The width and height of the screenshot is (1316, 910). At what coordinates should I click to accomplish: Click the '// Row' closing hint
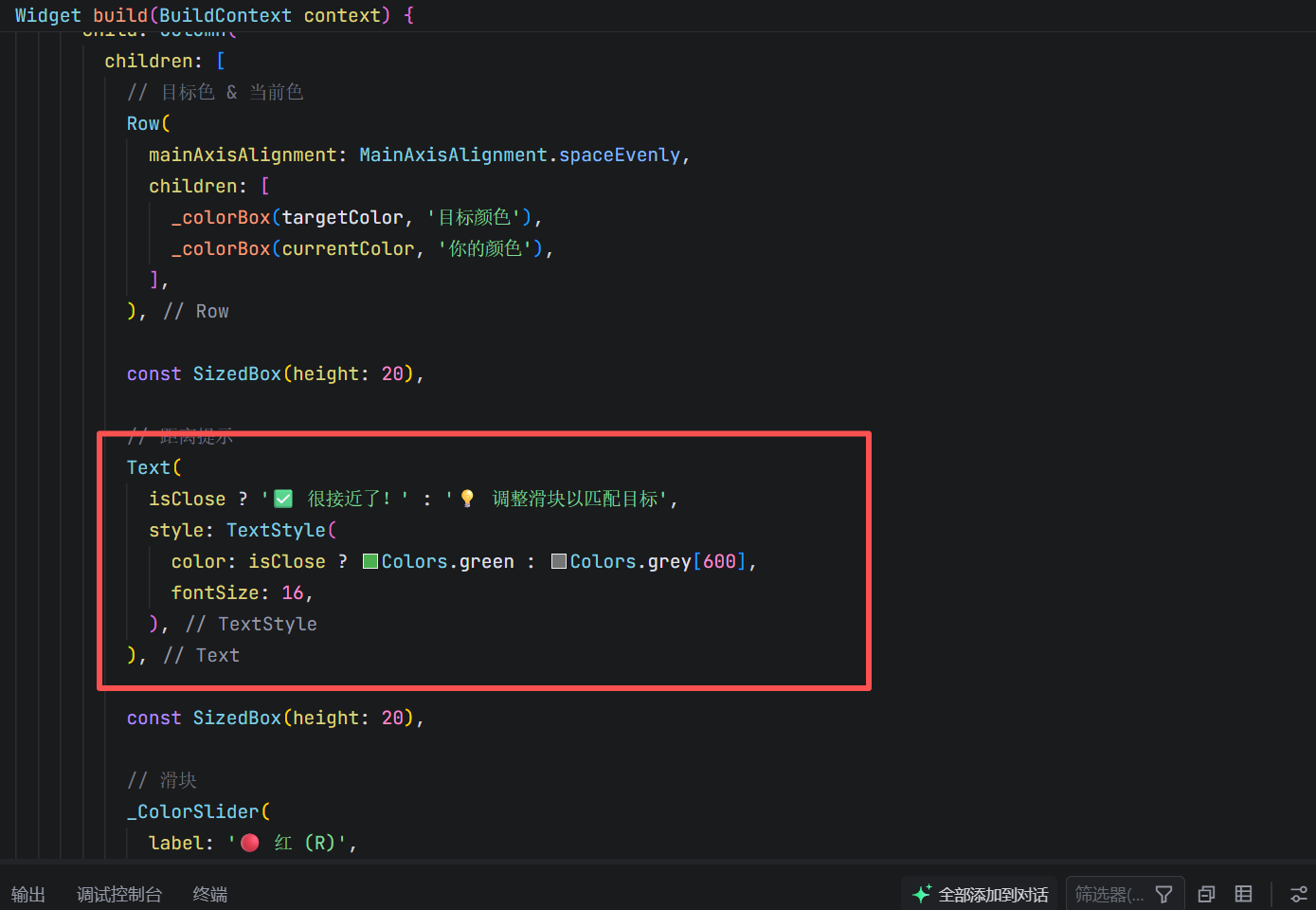coord(196,311)
